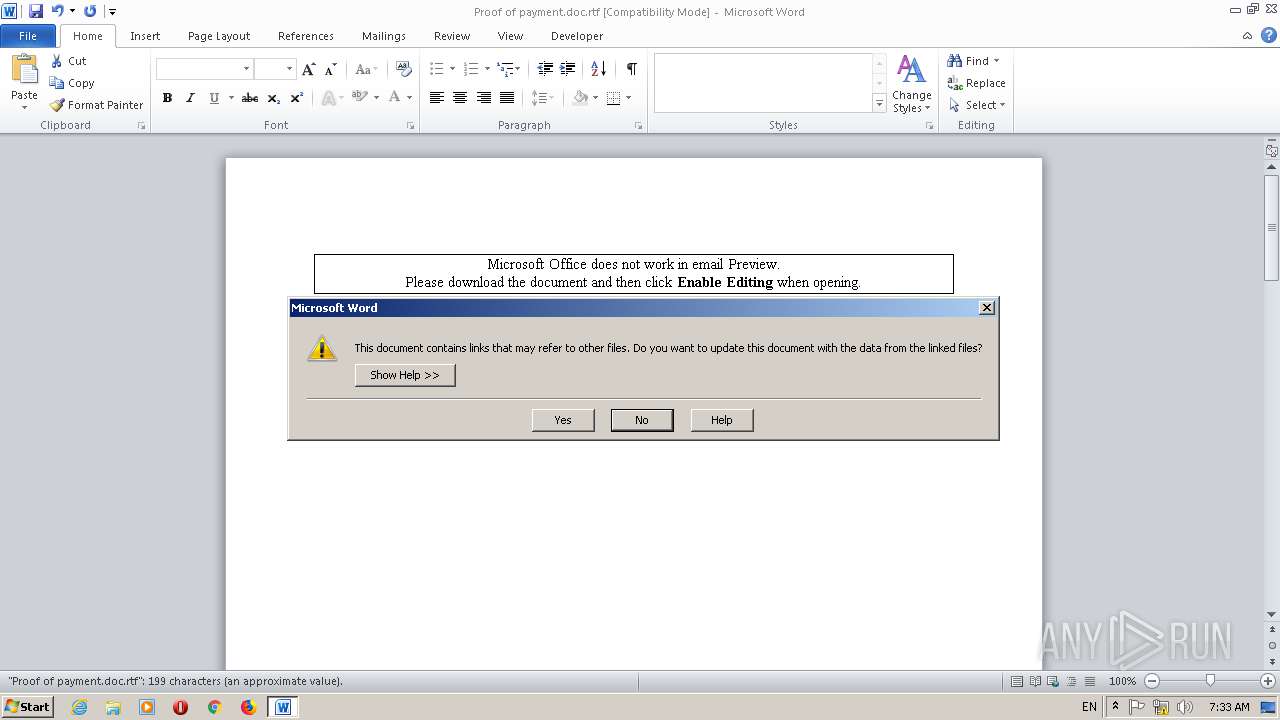The height and width of the screenshot is (720, 1280).
Task: Open the File tab
Action: pyautogui.click(x=28, y=36)
